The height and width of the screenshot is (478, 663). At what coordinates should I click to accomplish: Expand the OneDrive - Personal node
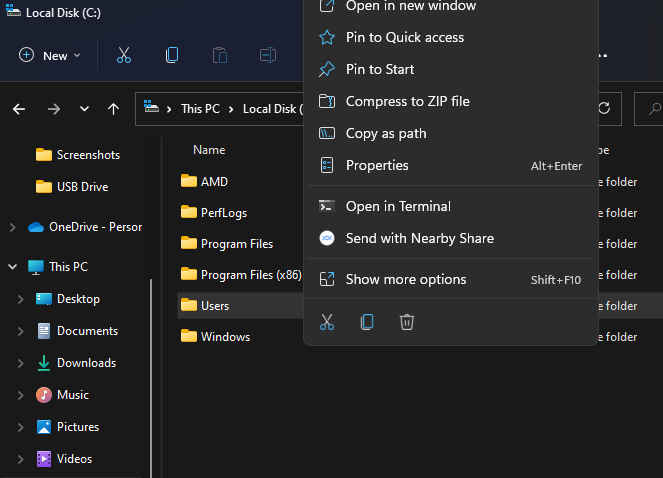13,227
